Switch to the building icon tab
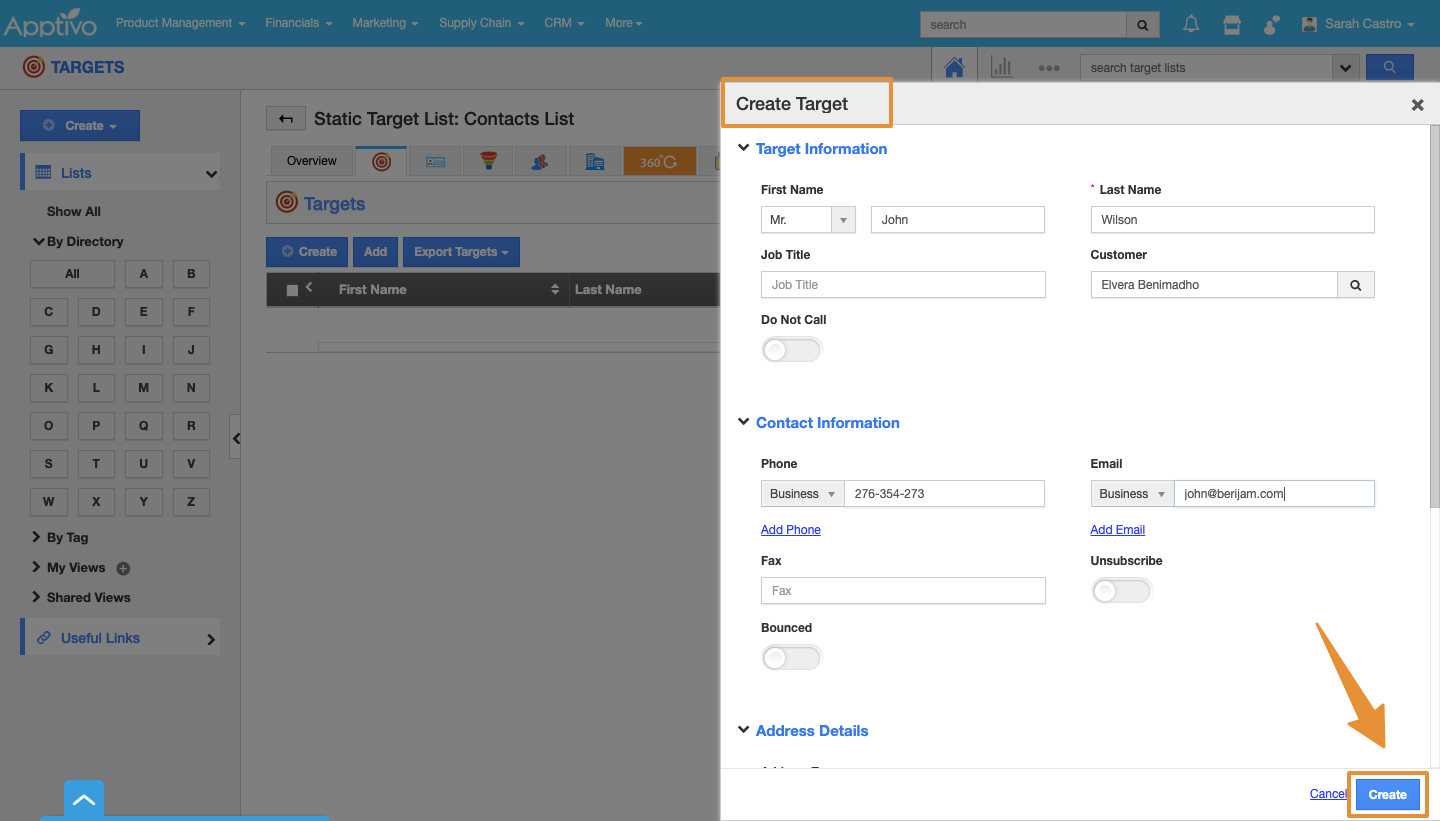This screenshot has width=1440, height=821. pos(595,161)
